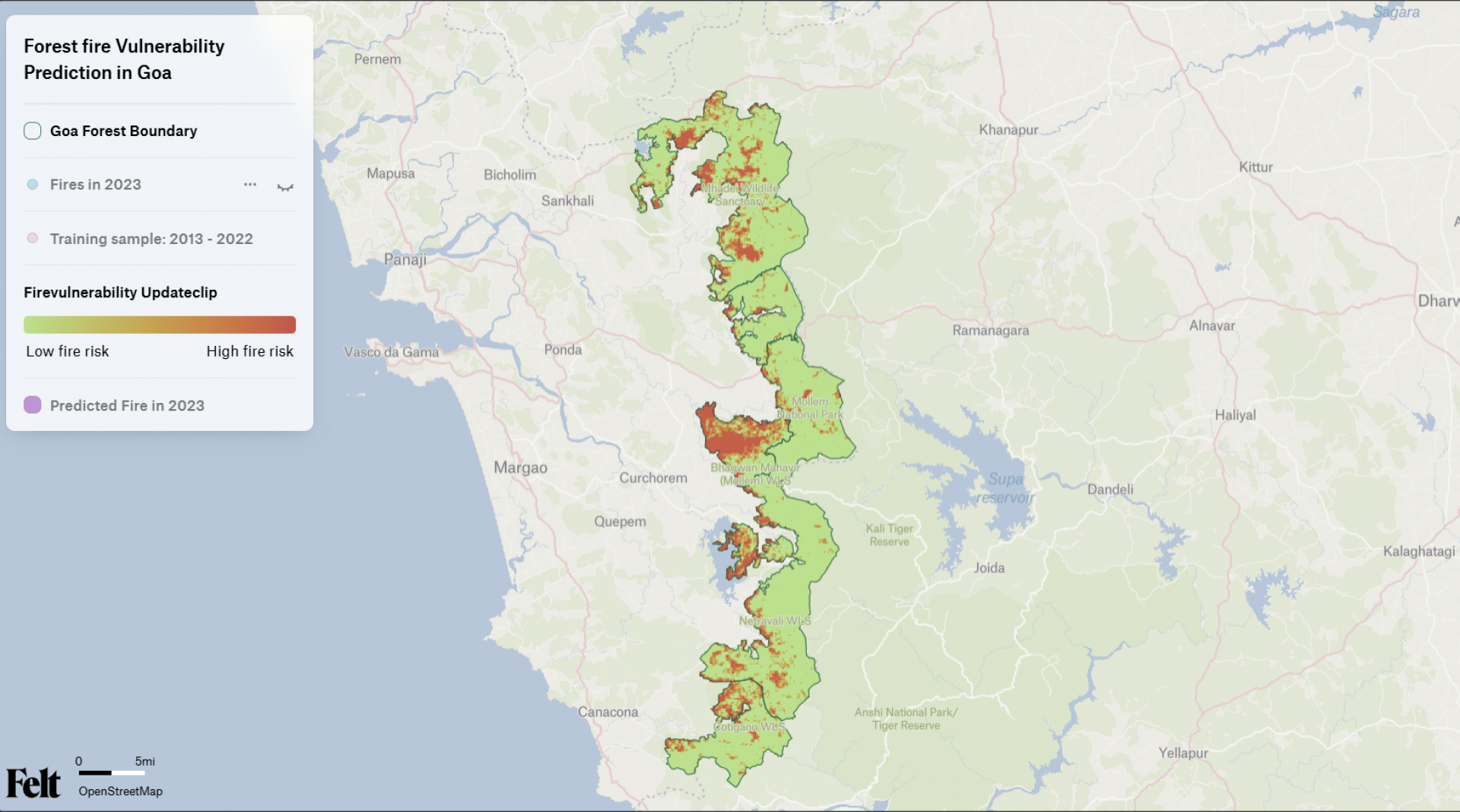Click the map title Forest fire Vulnerability Prediction
Image resolution: width=1460 pixels, height=812 pixels.
click(x=124, y=59)
